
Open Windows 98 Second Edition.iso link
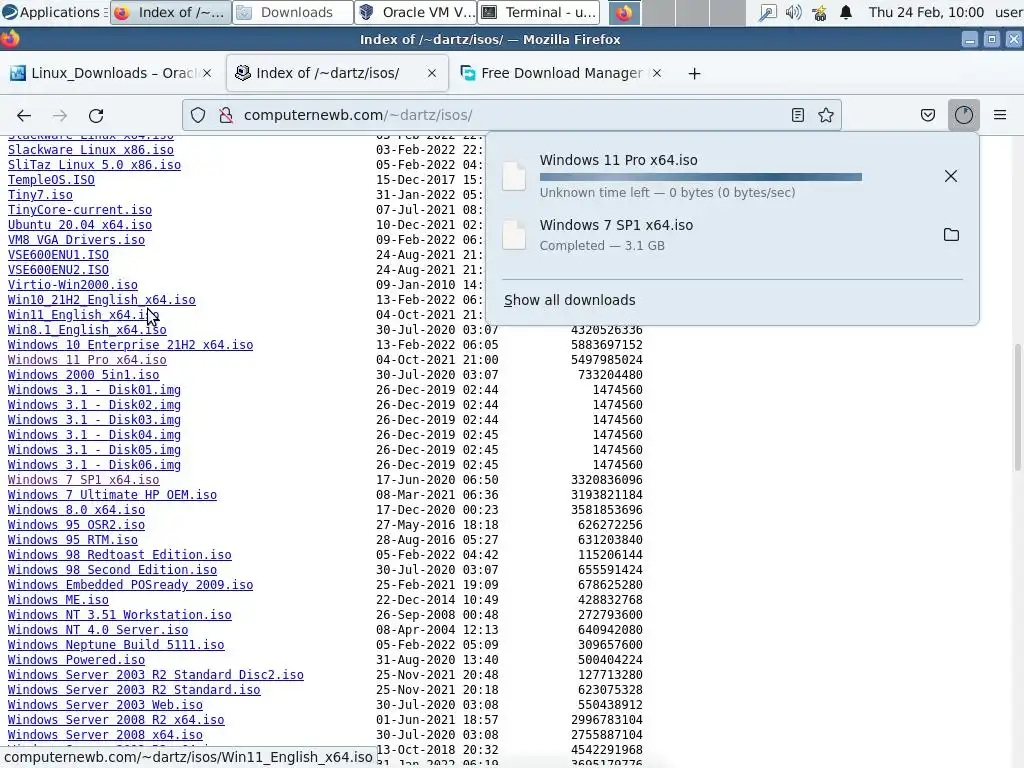click(x=112, y=570)
